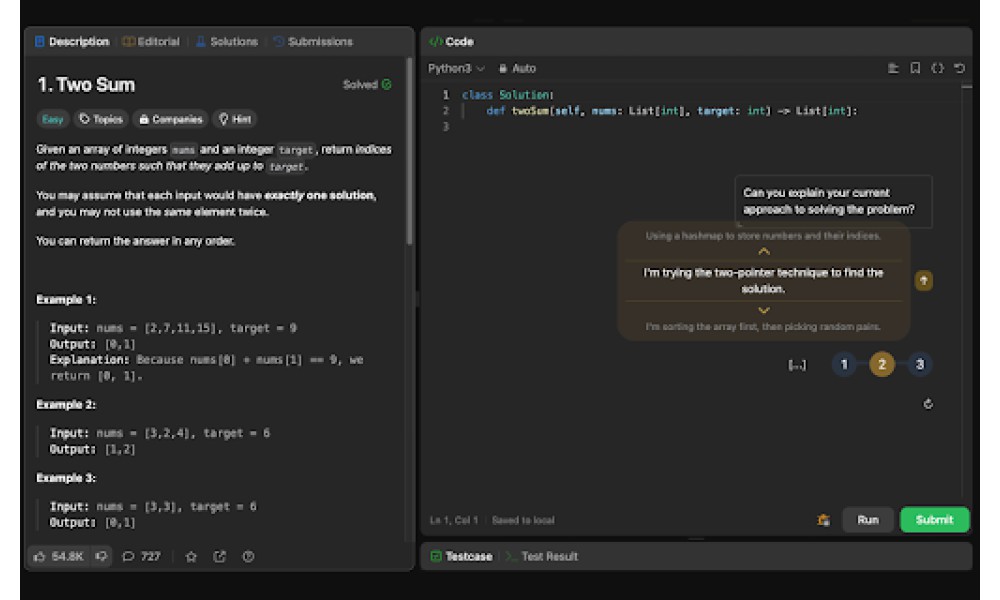Show the Companies tag
The image size is (1000, 600).
pos(170,119)
